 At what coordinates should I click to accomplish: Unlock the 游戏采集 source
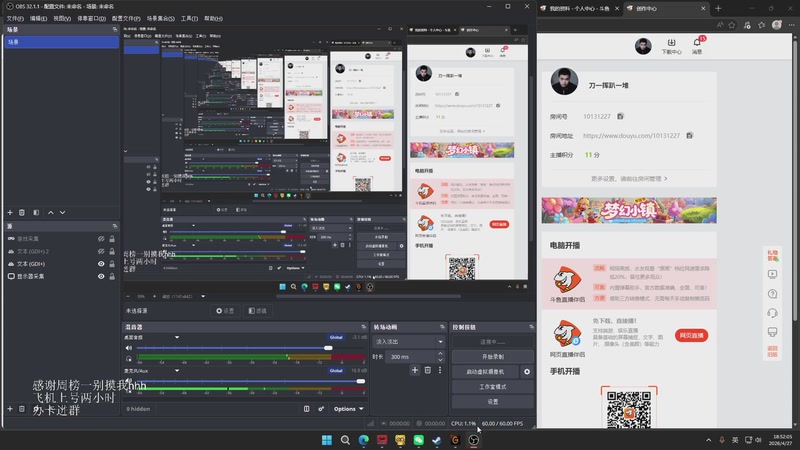point(112,239)
